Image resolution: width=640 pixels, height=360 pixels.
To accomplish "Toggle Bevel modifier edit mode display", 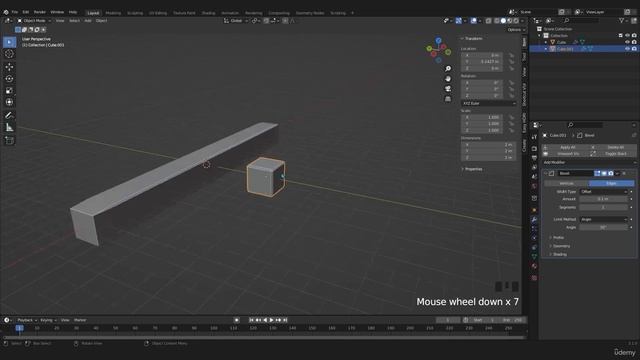I will coord(597,173).
